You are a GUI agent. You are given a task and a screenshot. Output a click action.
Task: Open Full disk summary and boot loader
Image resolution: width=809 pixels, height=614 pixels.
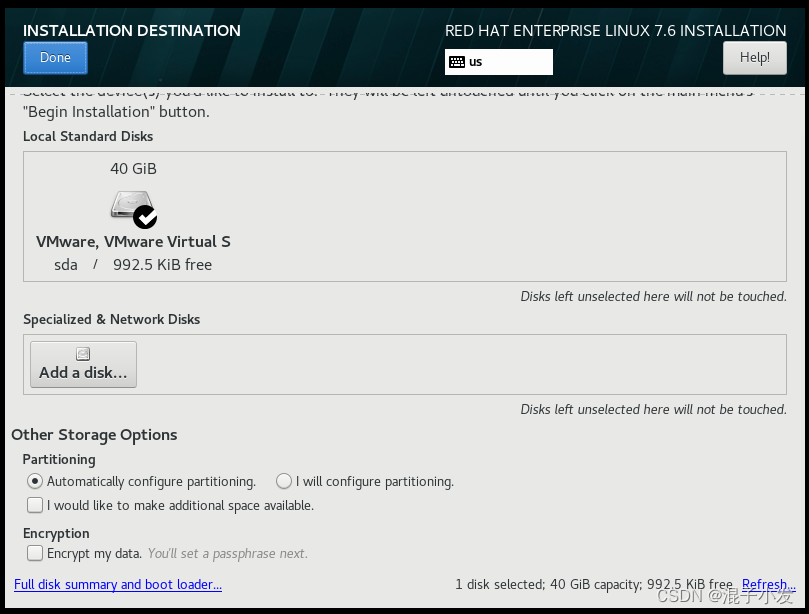(118, 584)
